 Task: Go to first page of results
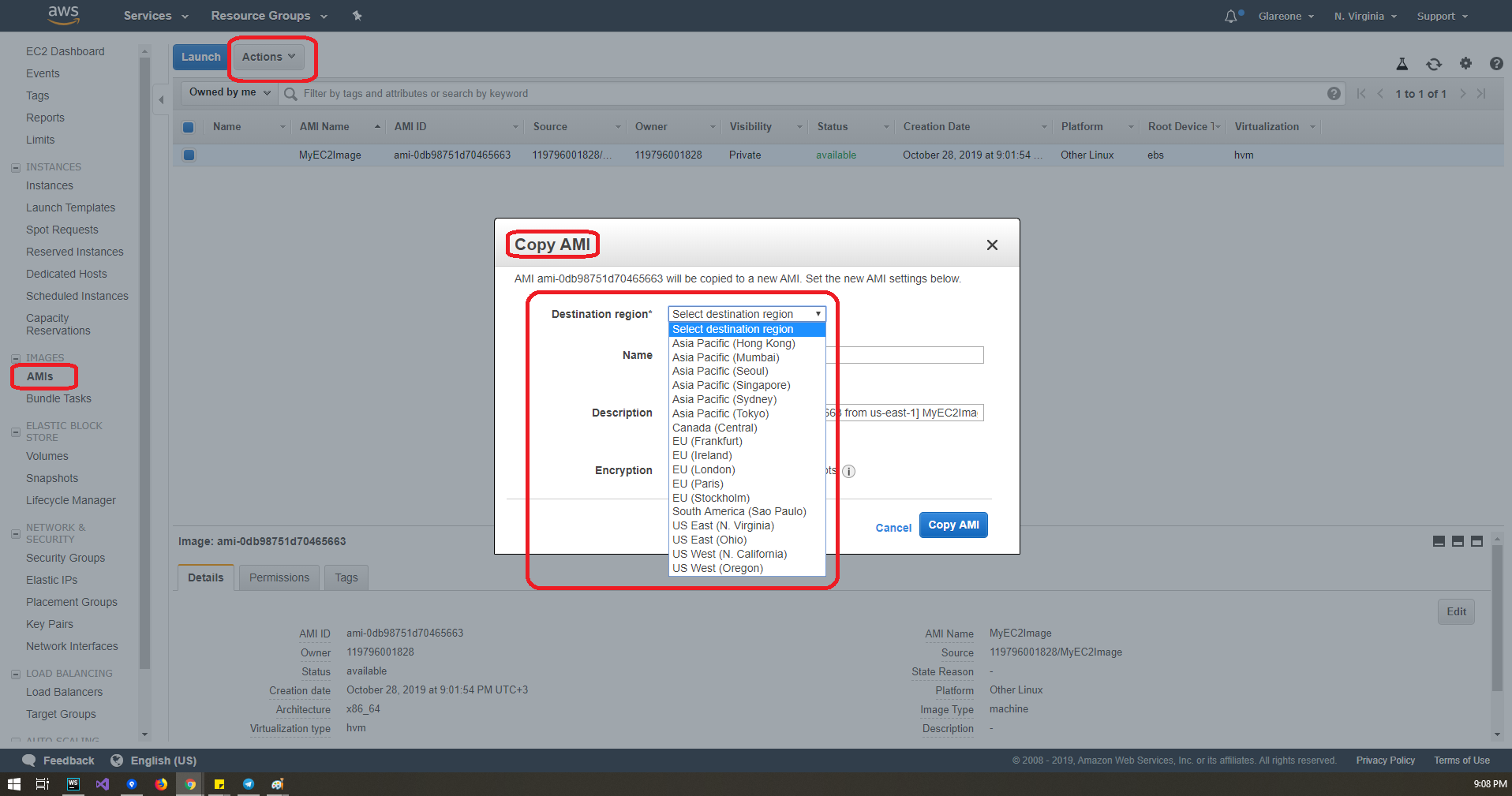tap(1361, 93)
